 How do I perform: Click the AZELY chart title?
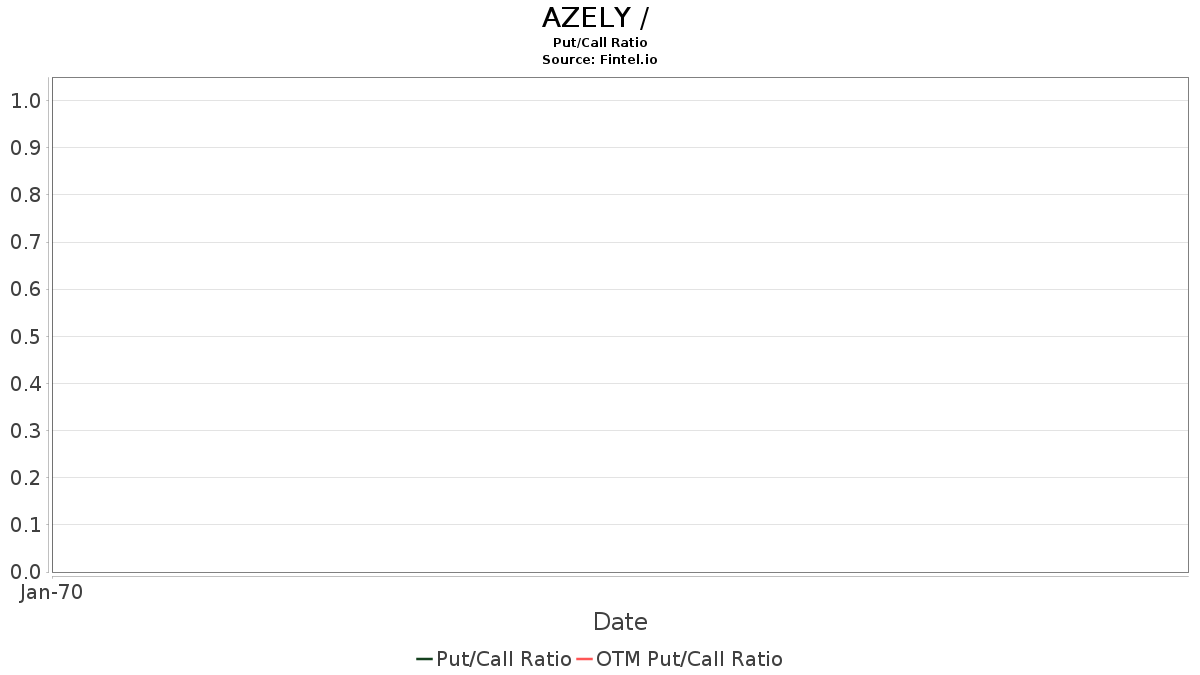(598, 18)
